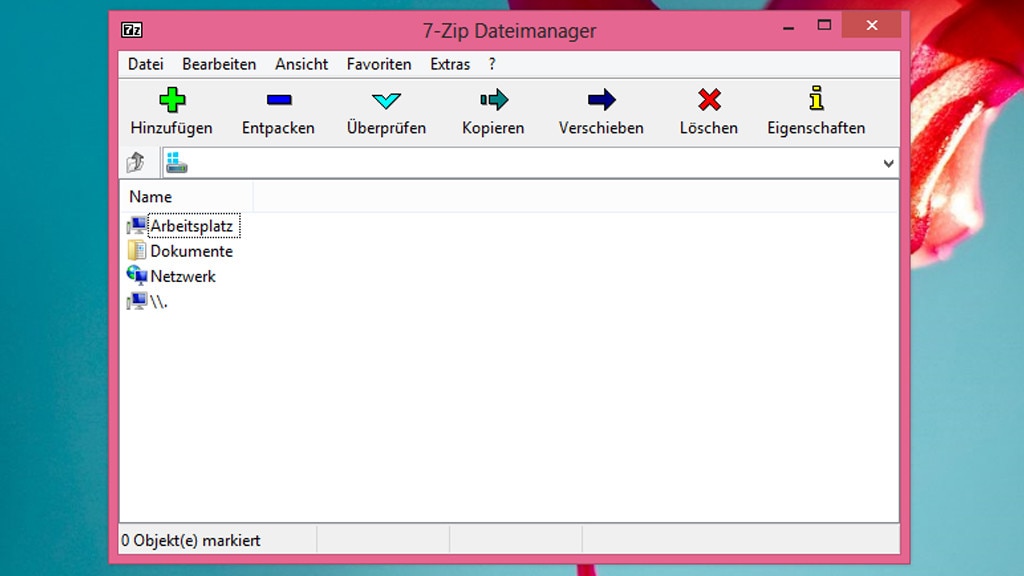Screen dimensions: 1024x576
Task: Click the Dokumente folder icon
Action: [x=136, y=251]
